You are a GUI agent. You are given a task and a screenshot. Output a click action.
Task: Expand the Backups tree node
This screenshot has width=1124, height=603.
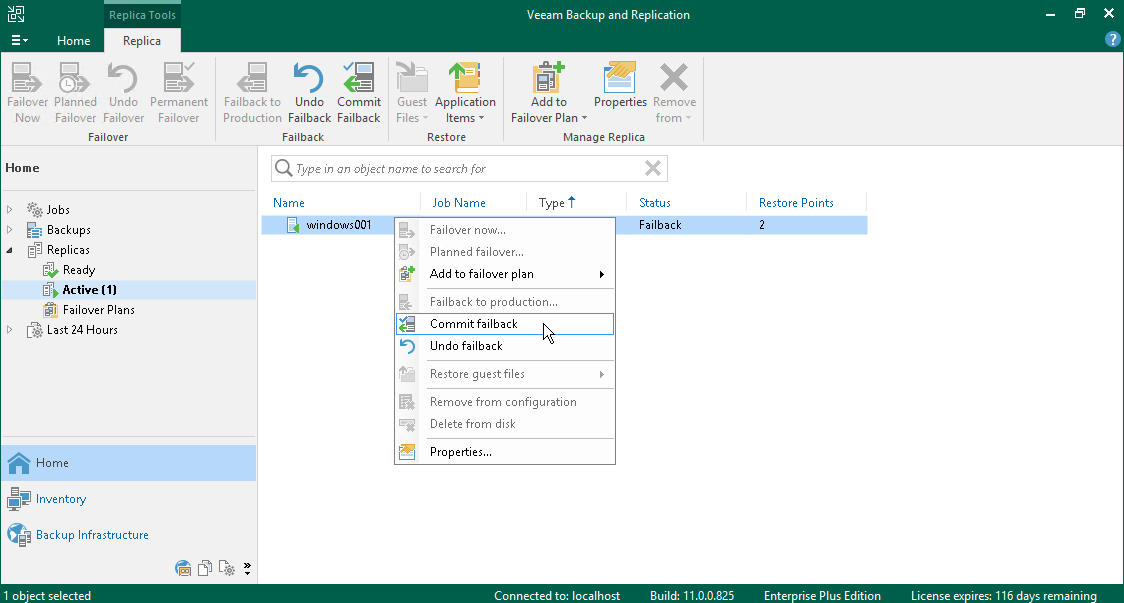10,230
